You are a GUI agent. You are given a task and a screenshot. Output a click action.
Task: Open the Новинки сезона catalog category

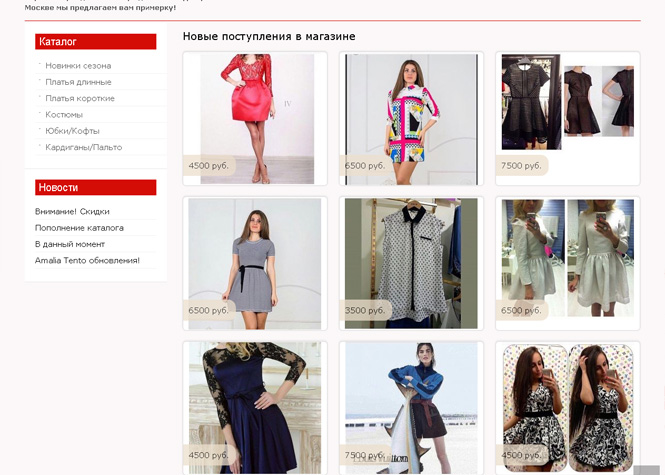(x=78, y=66)
